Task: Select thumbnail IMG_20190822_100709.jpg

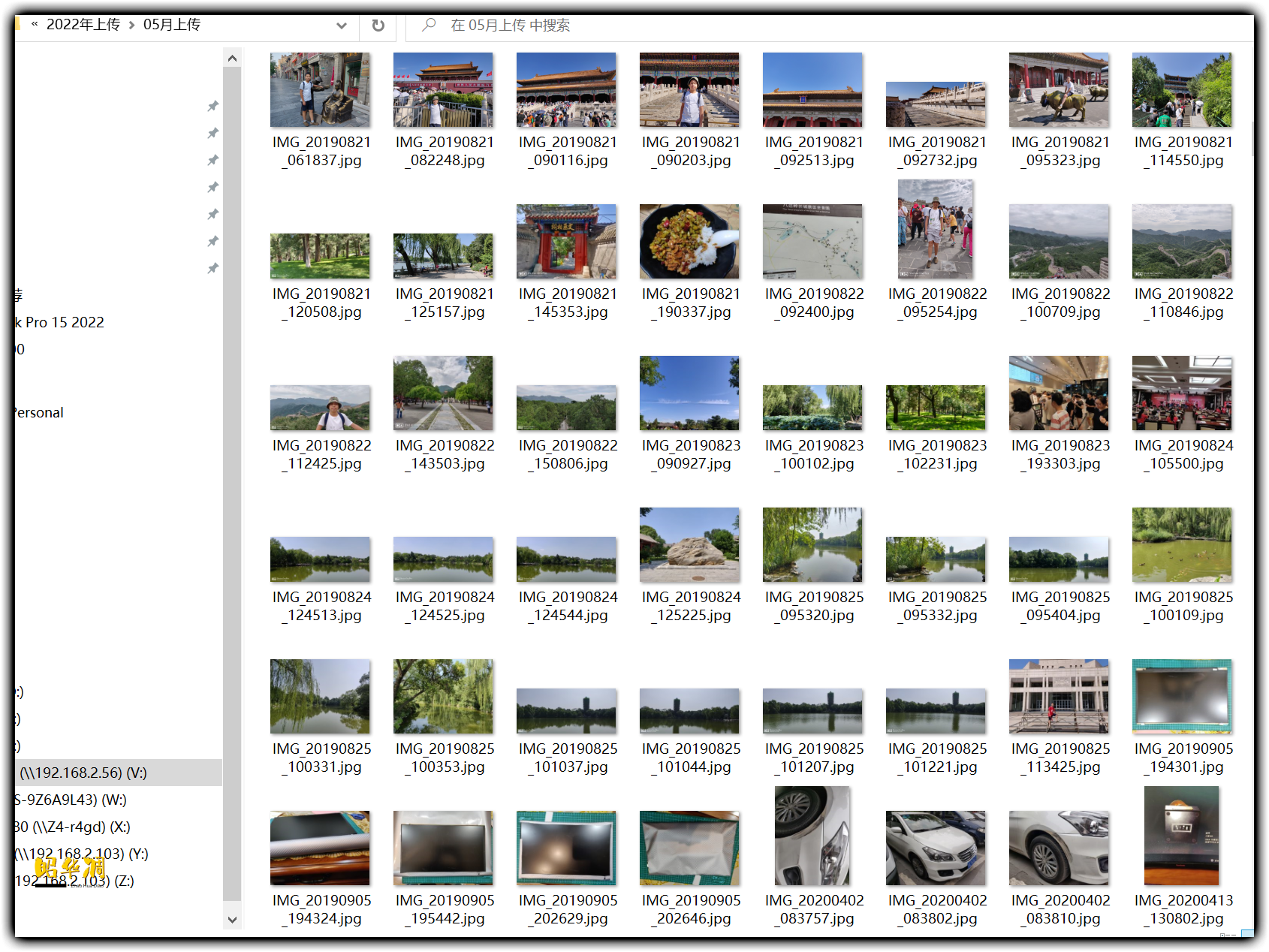Action: click(1060, 241)
